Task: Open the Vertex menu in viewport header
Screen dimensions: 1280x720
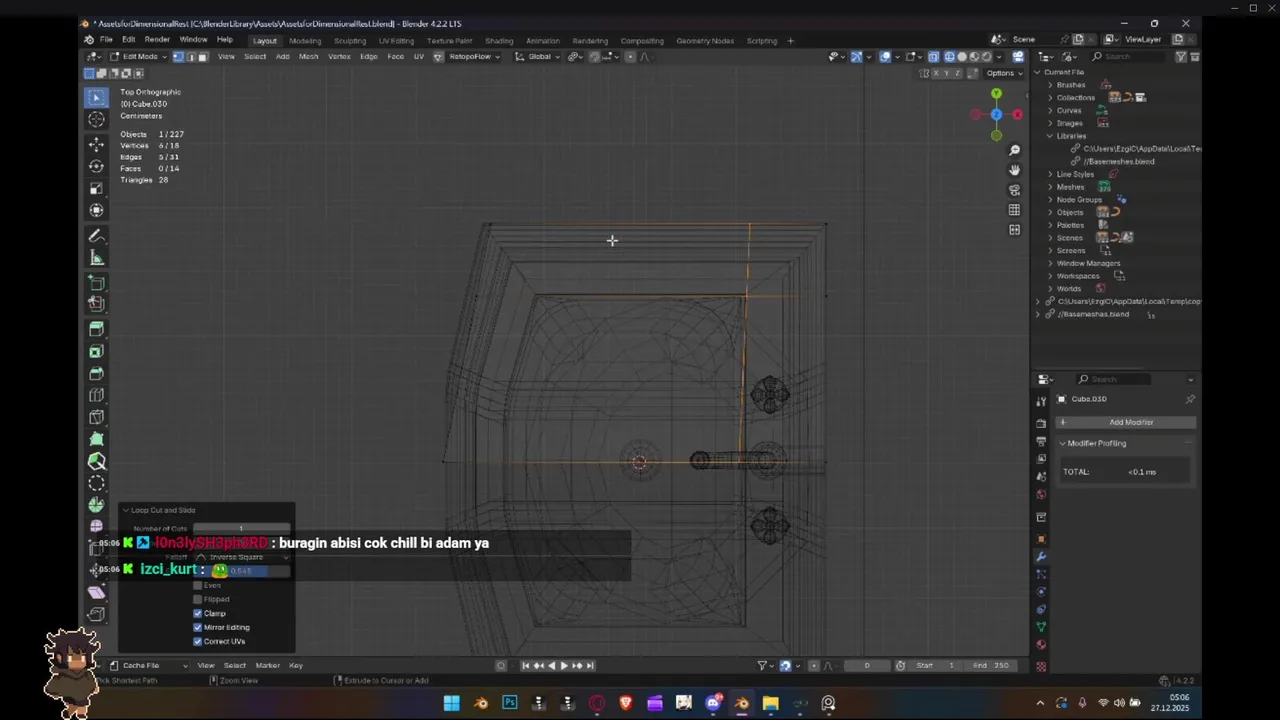Action: pyautogui.click(x=339, y=57)
